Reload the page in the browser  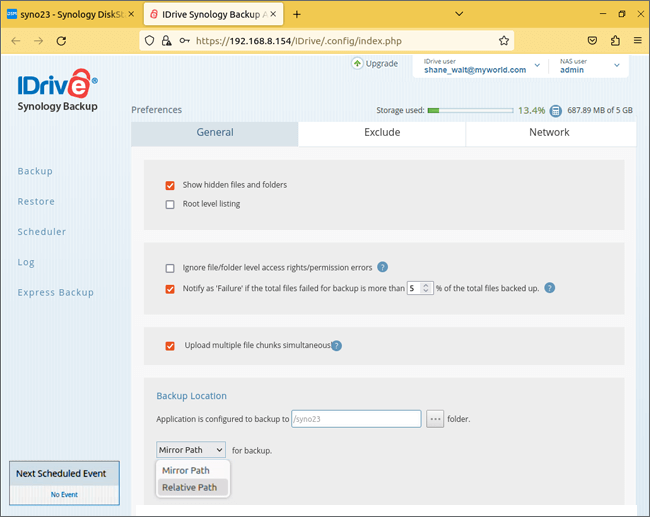coord(62,41)
